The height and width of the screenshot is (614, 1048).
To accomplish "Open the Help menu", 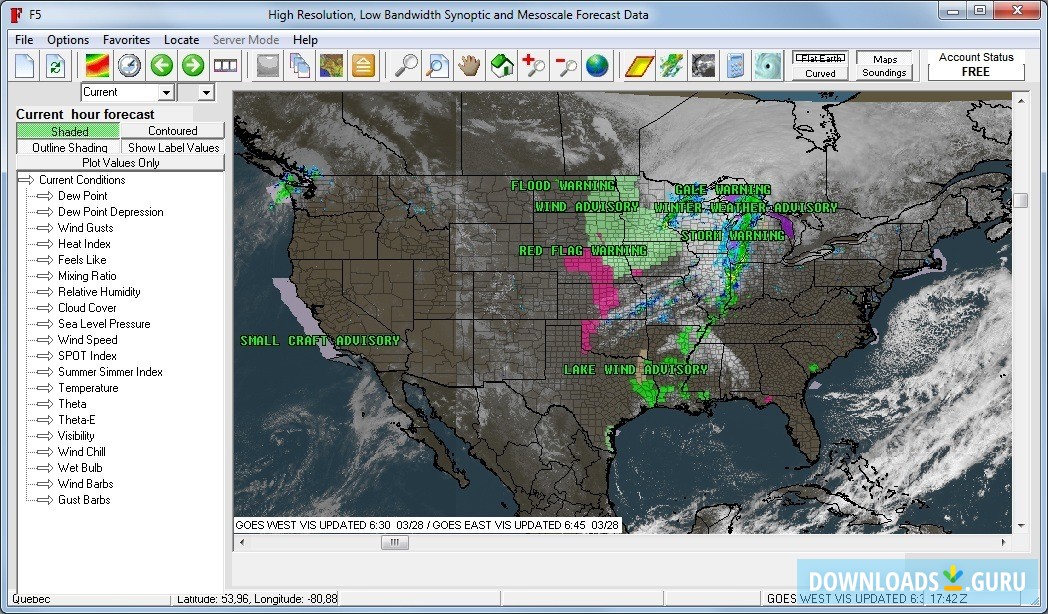I will (305, 40).
